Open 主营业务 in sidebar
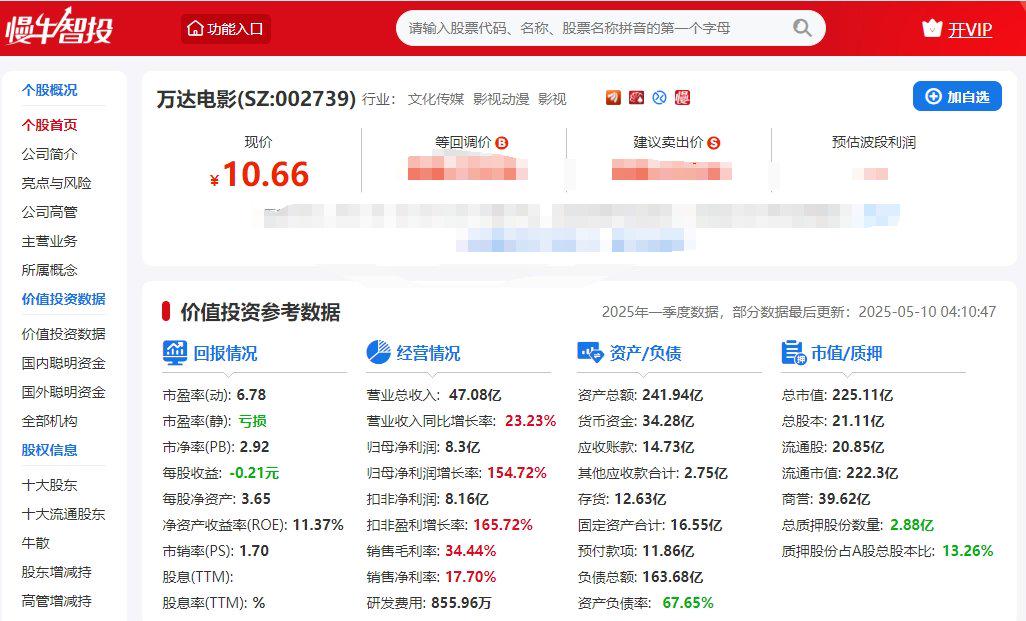Viewport: 1026px width, 621px height. 50,241
